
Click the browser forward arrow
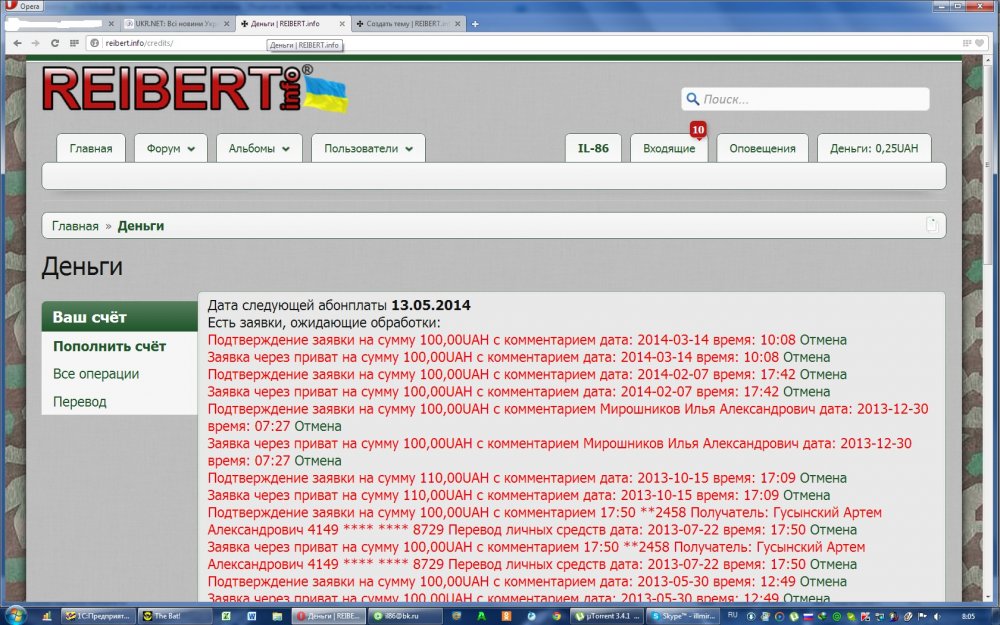pyautogui.click(x=36, y=43)
